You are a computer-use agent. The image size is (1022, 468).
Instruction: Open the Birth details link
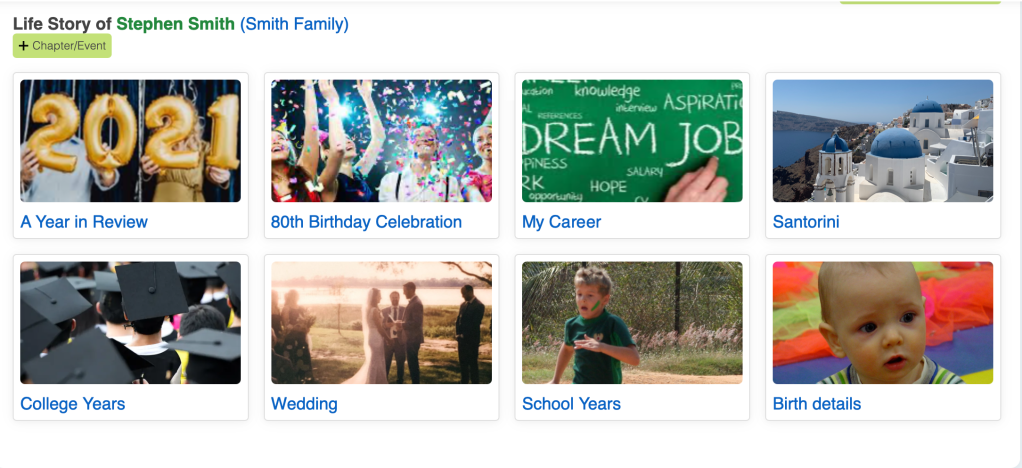point(816,404)
